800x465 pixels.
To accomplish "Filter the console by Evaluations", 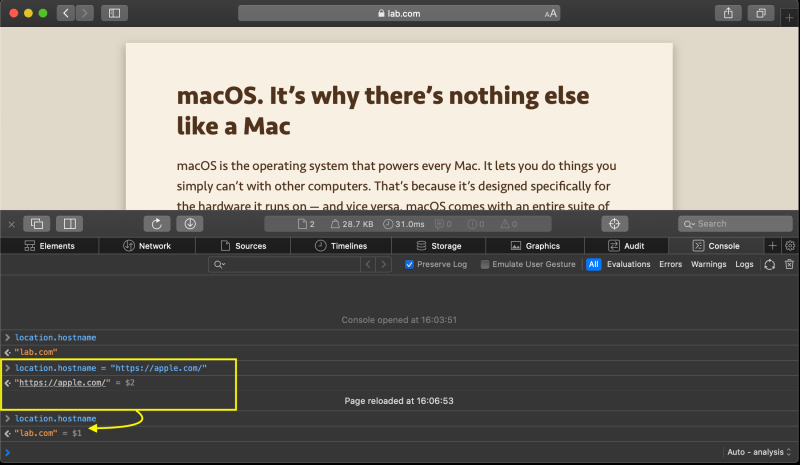I will click(629, 264).
